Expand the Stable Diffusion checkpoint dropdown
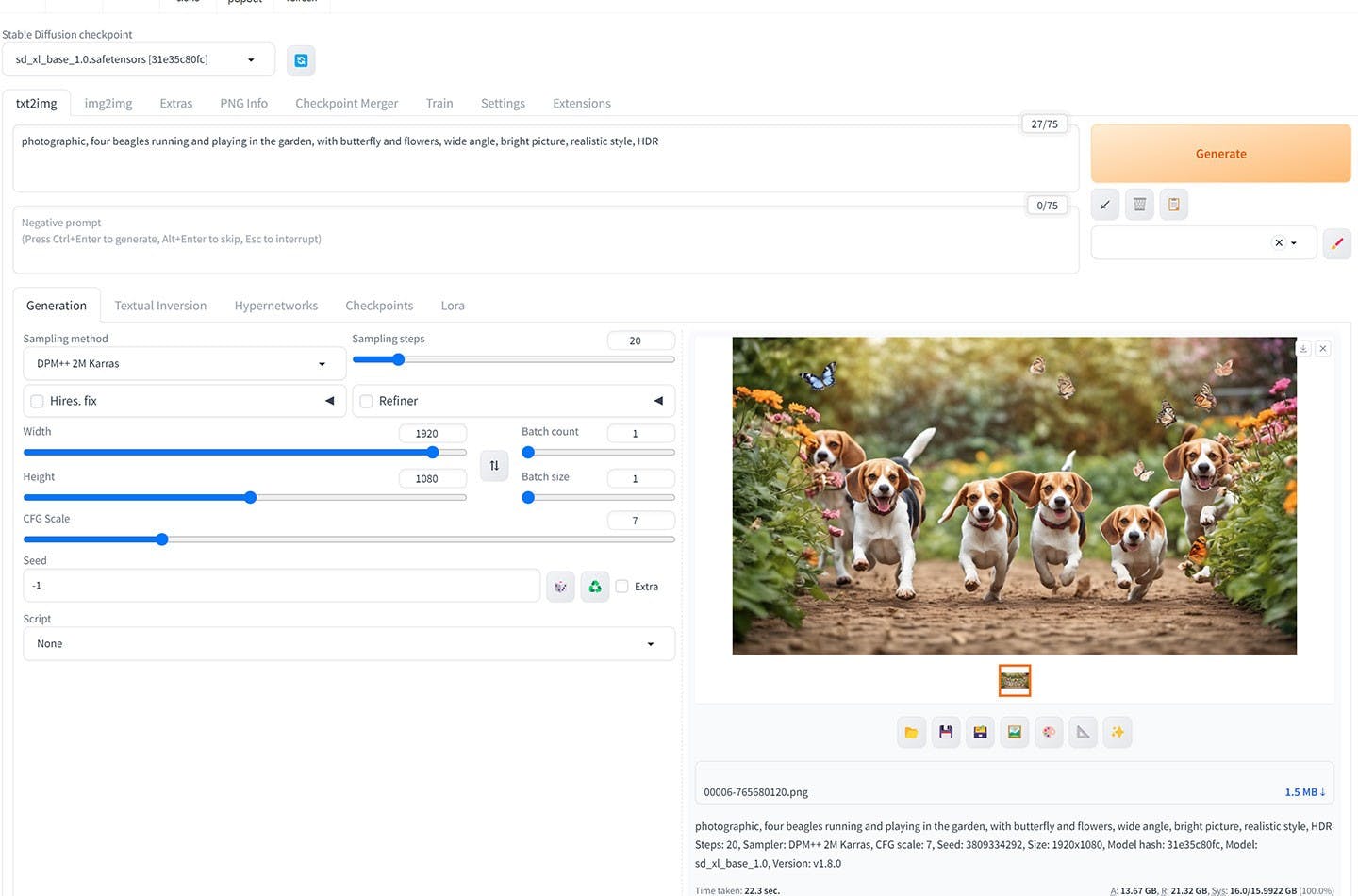This screenshot has width=1358, height=896. pos(138,59)
